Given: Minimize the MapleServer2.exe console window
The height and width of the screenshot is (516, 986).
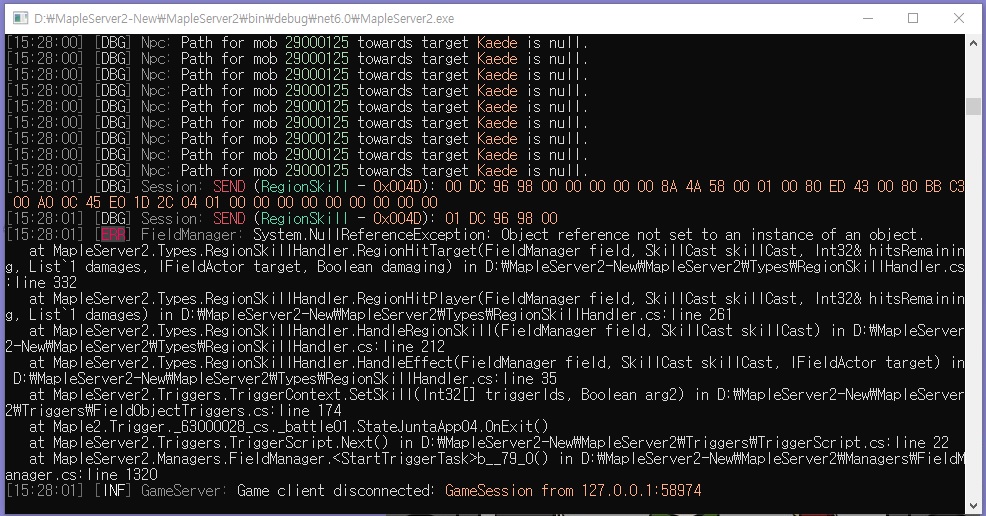Looking at the screenshot, I should (x=868, y=18).
